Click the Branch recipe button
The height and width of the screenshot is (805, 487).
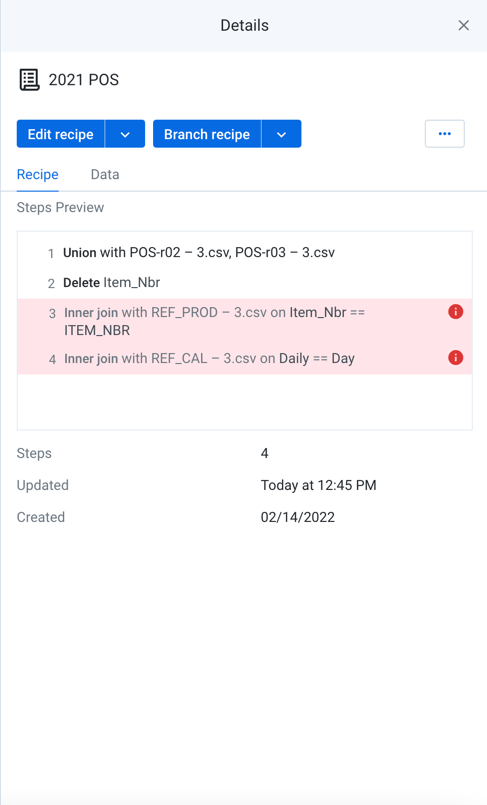coord(207,134)
